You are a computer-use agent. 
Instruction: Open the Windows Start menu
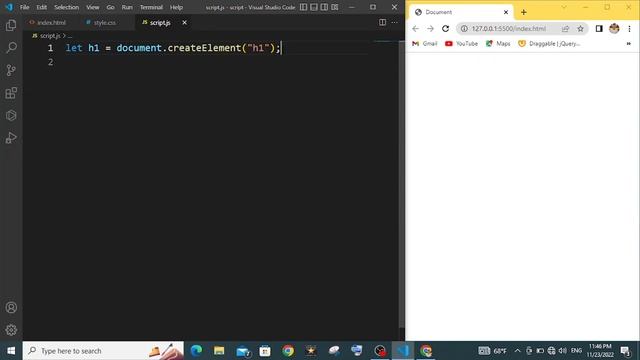(11, 351)
